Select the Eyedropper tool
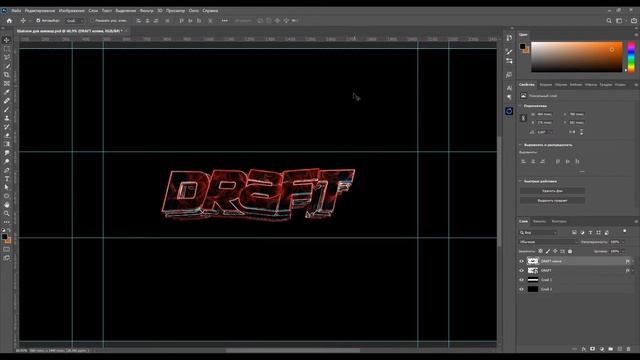This screenshot has height=360, width=640. click(7, 92)
